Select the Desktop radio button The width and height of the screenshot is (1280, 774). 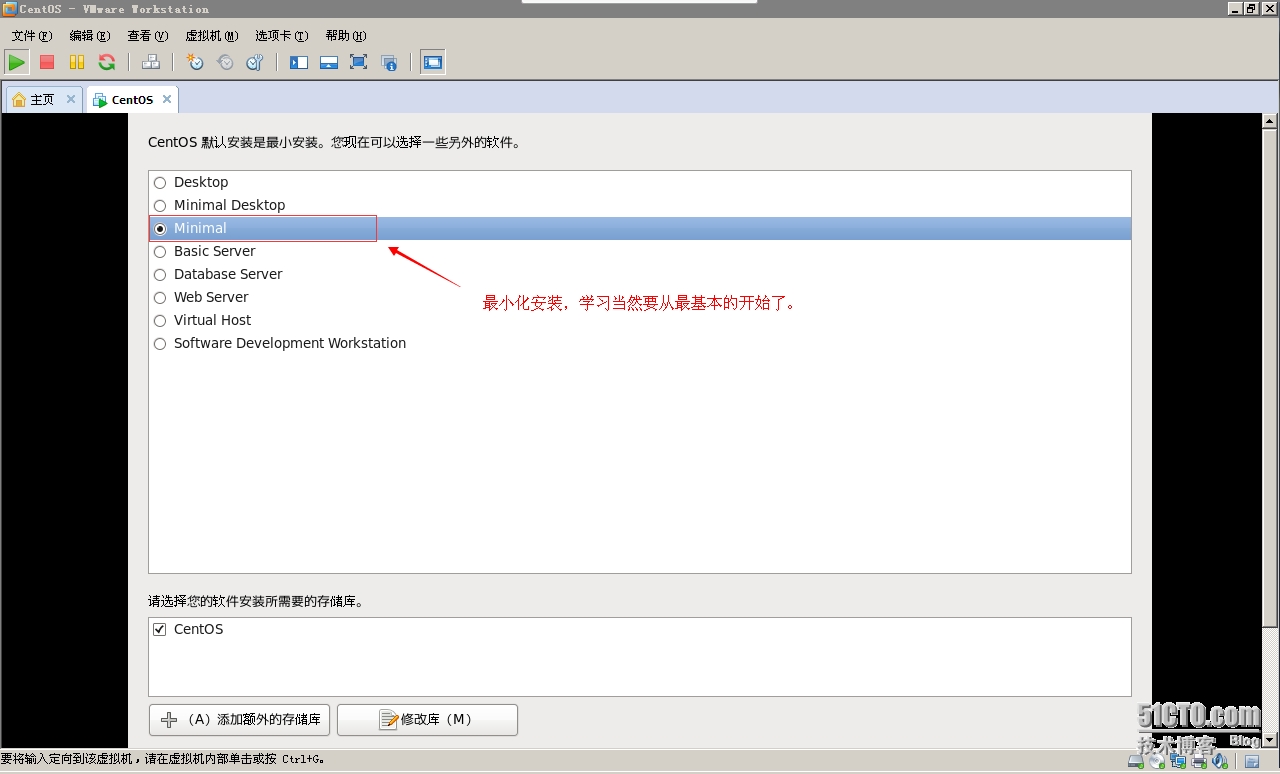[160, 183]
